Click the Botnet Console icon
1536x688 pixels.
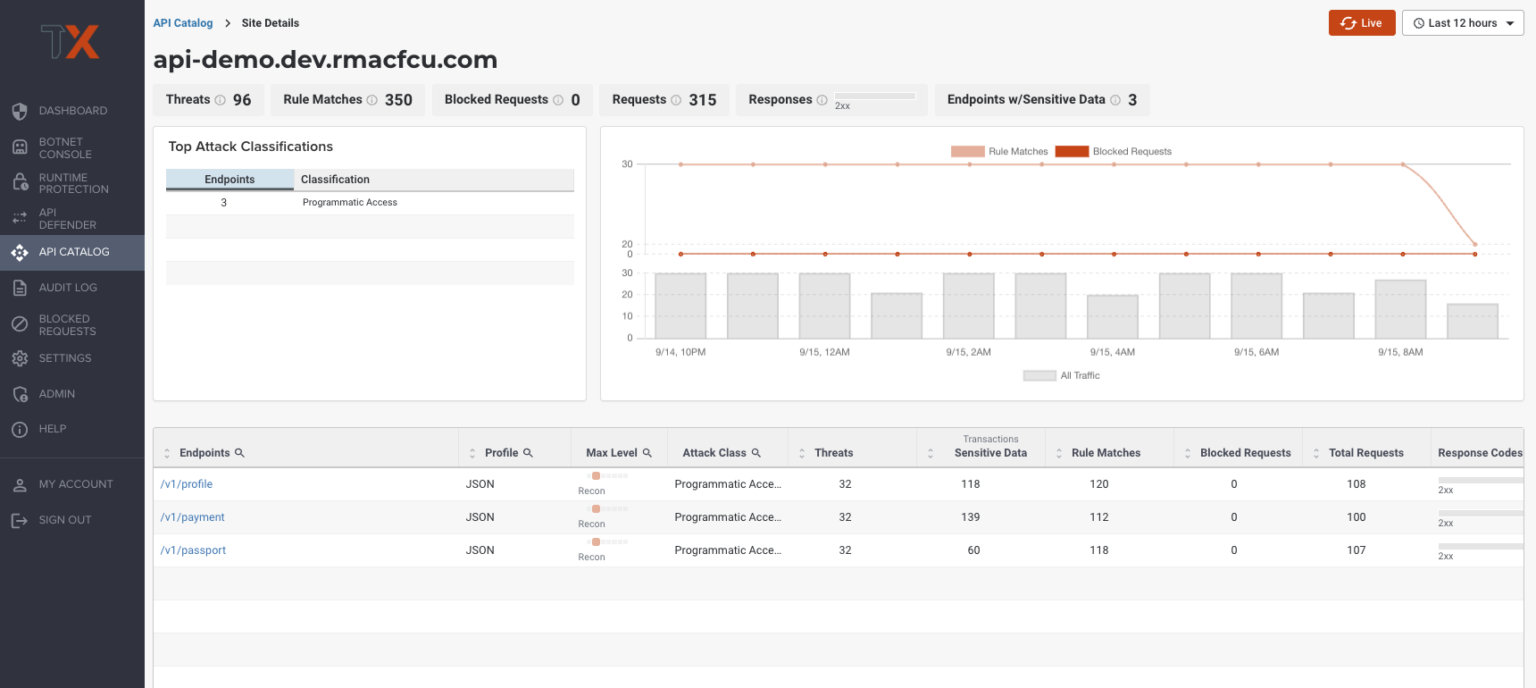(19, 148)
